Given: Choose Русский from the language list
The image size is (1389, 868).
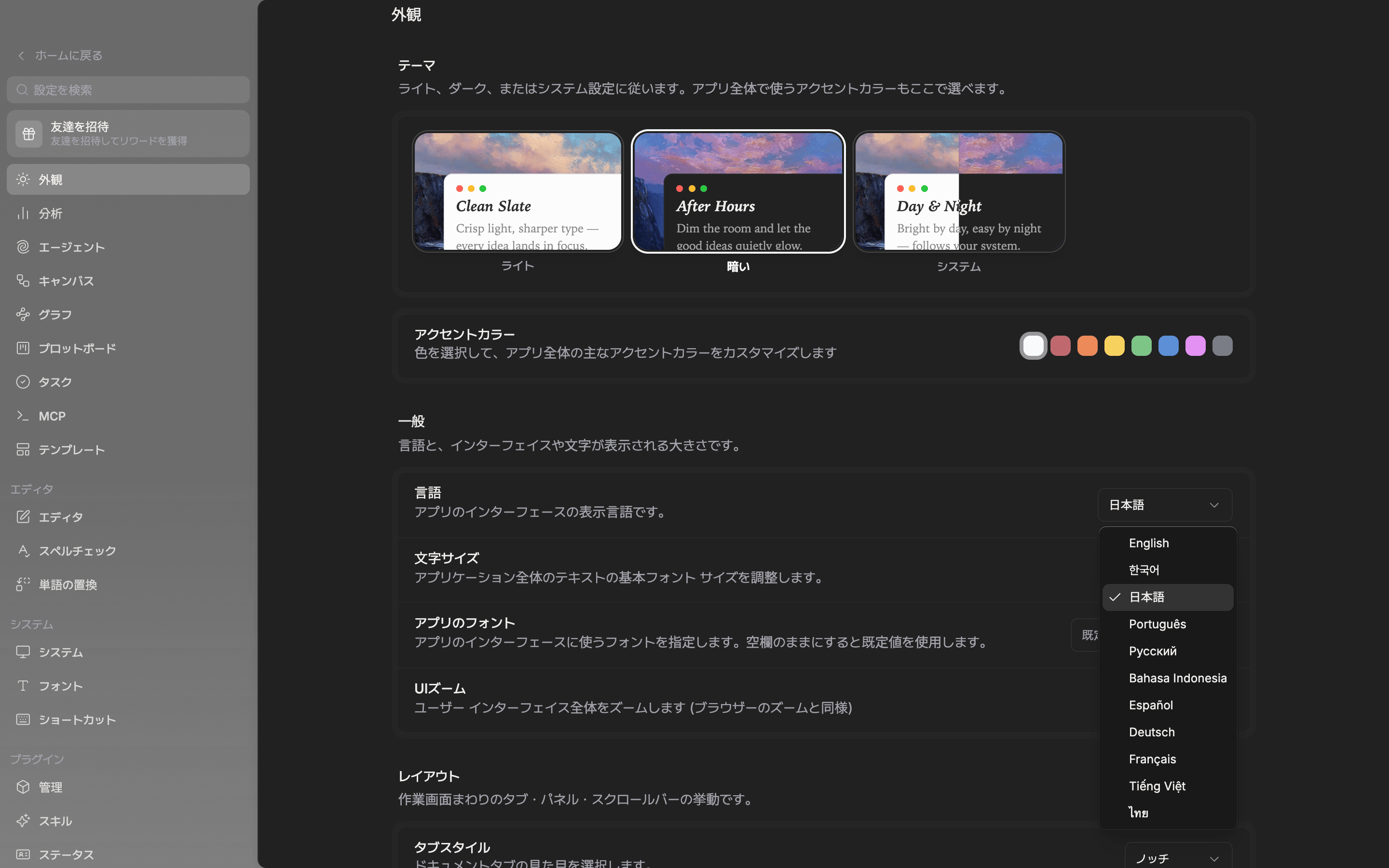Looking at the screenshot, I should (x=1168, y=651).
